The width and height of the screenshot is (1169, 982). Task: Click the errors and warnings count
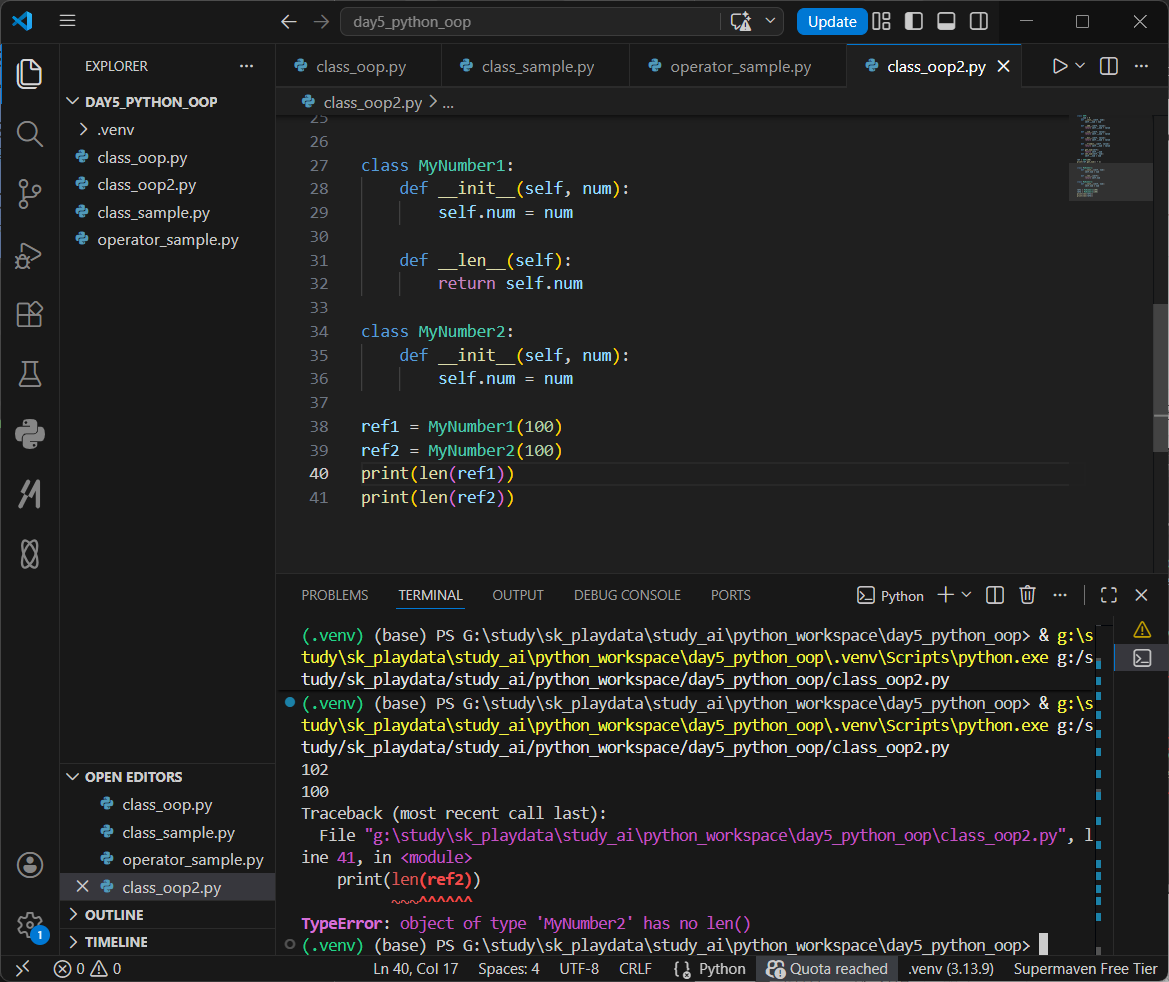87,969
